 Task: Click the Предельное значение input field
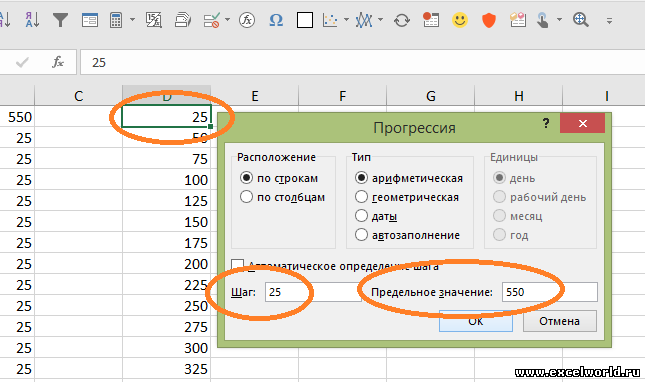tap(550, 292)
